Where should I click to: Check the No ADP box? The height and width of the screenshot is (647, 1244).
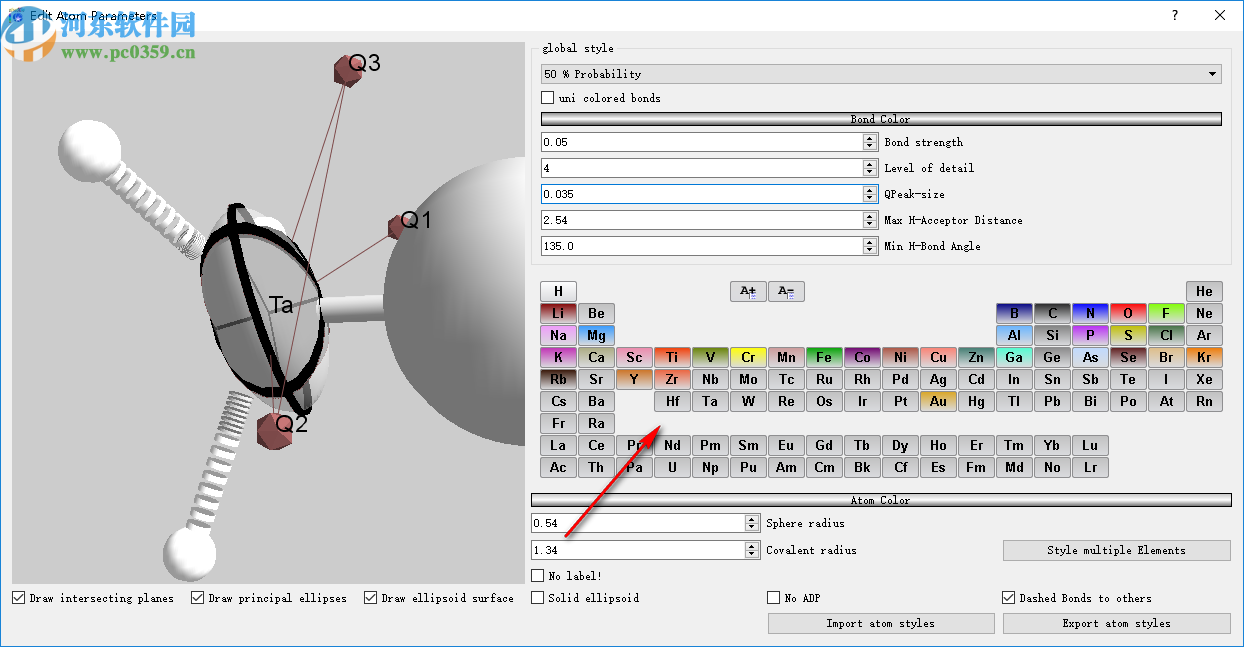tap(773, 598)
